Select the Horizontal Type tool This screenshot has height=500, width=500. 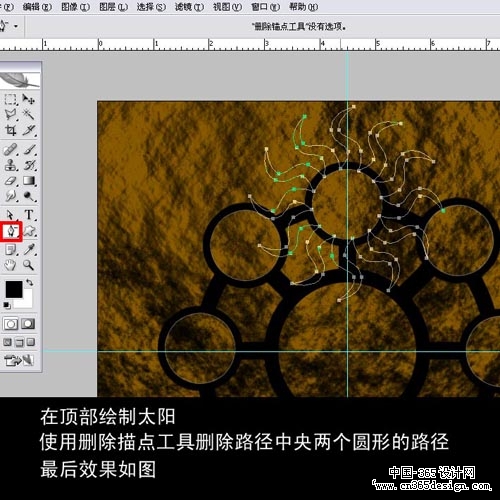coord(29,214)
